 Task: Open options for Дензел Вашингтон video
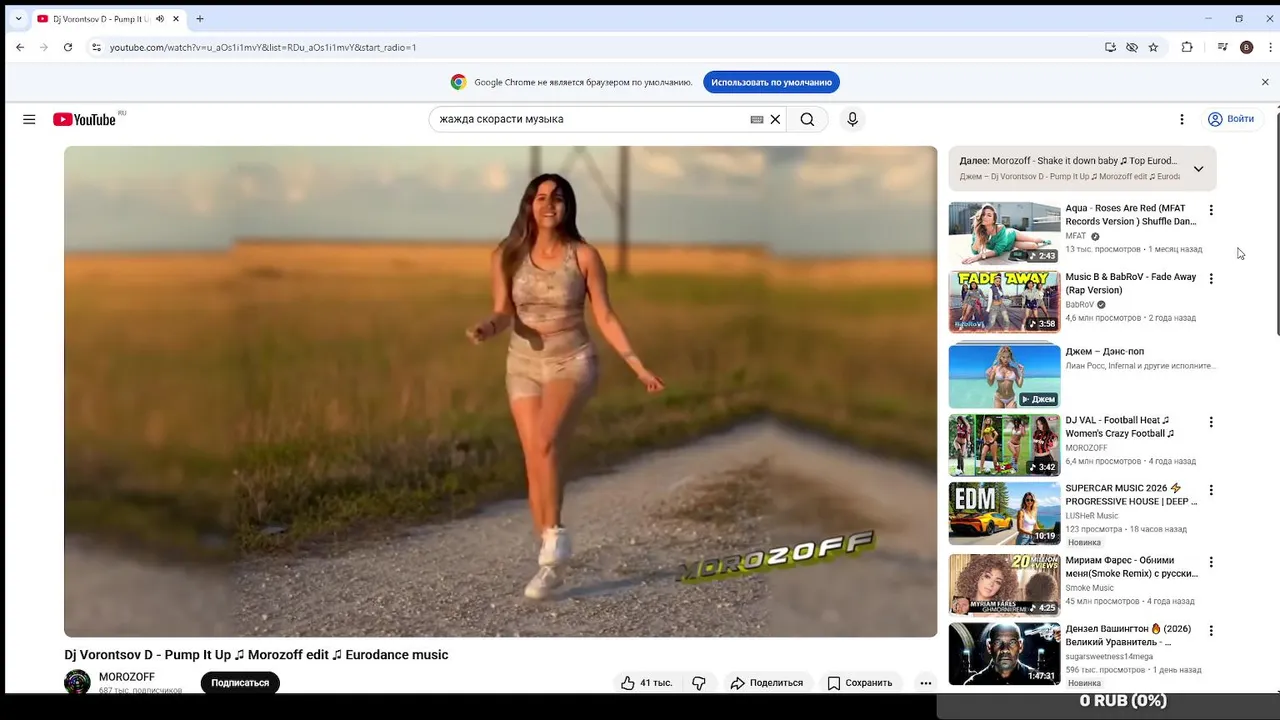pyautogui.click(x=1211, y=631)
